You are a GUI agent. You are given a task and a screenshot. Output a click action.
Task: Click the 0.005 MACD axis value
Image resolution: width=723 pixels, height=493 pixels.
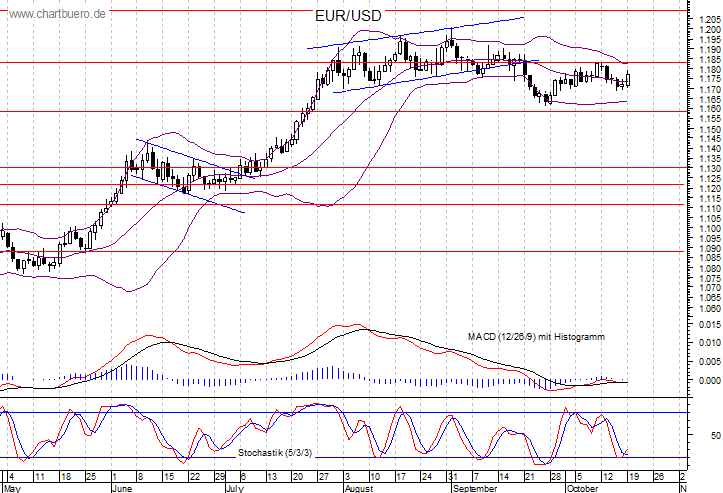pyautogui.click(x=710, y=362)
